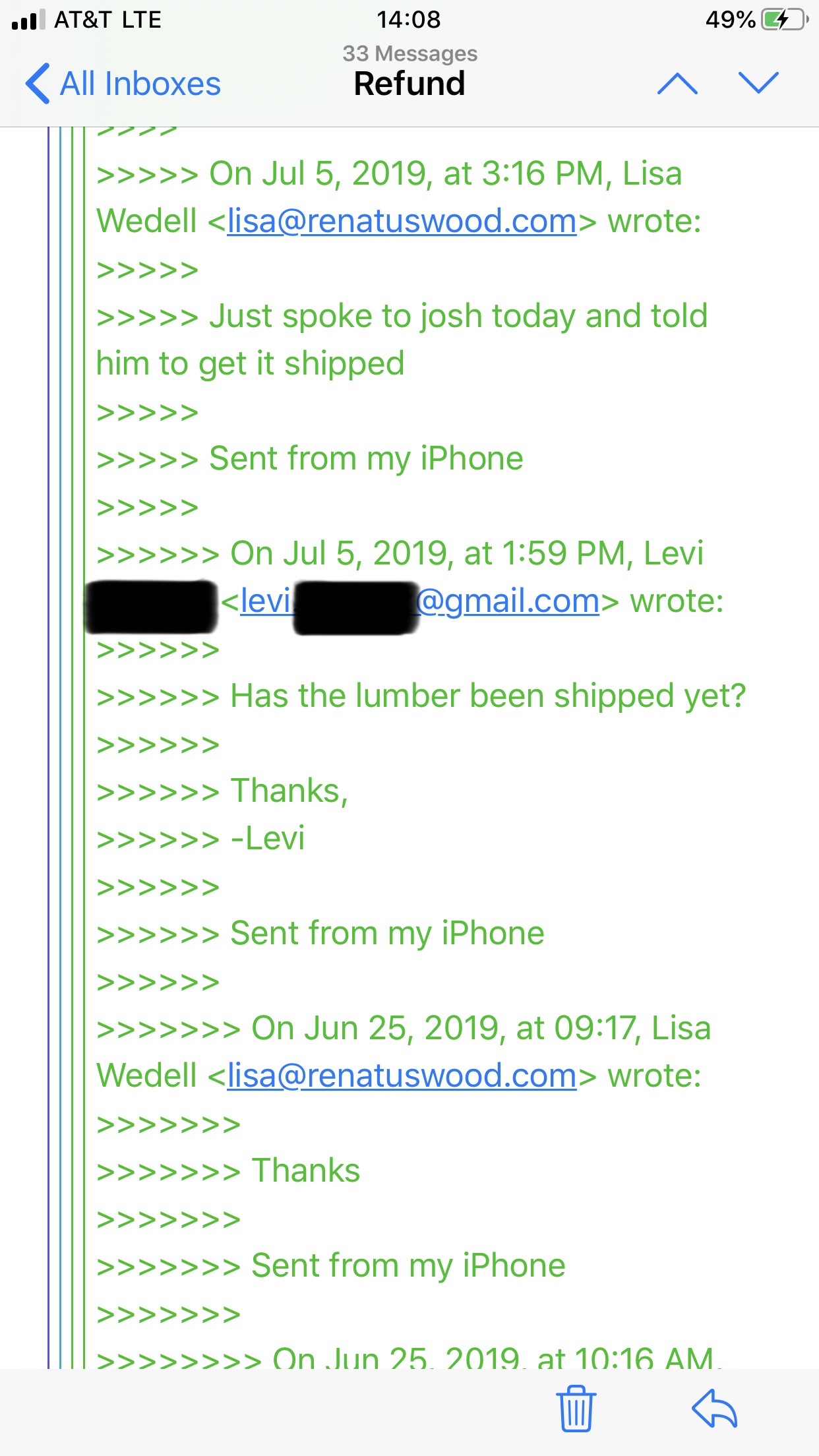Viewport: 819px width, 1456px height.
Task: Go to next message with down chevron
Action: 759,83
